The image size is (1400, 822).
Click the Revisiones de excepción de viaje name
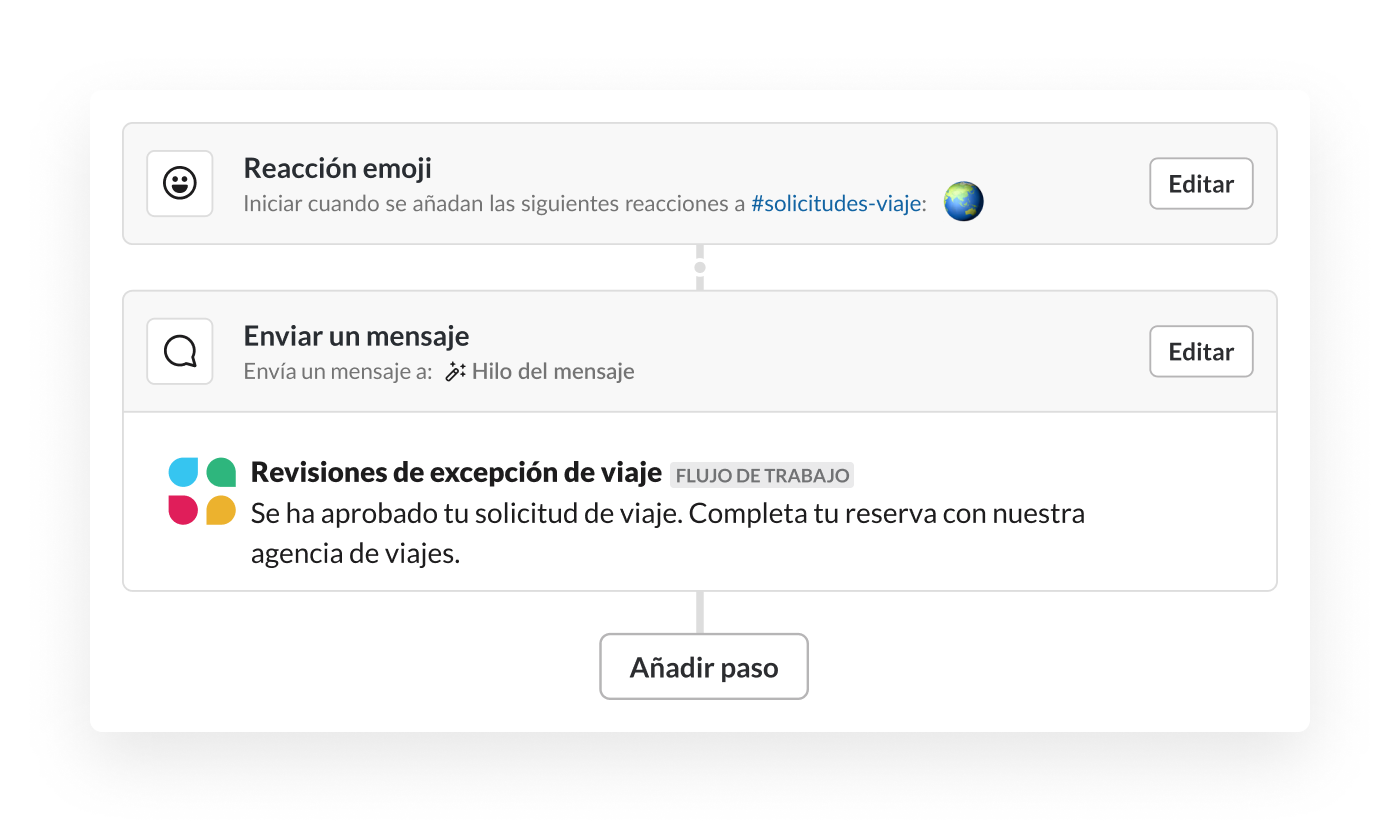click(x=456, y=472)
